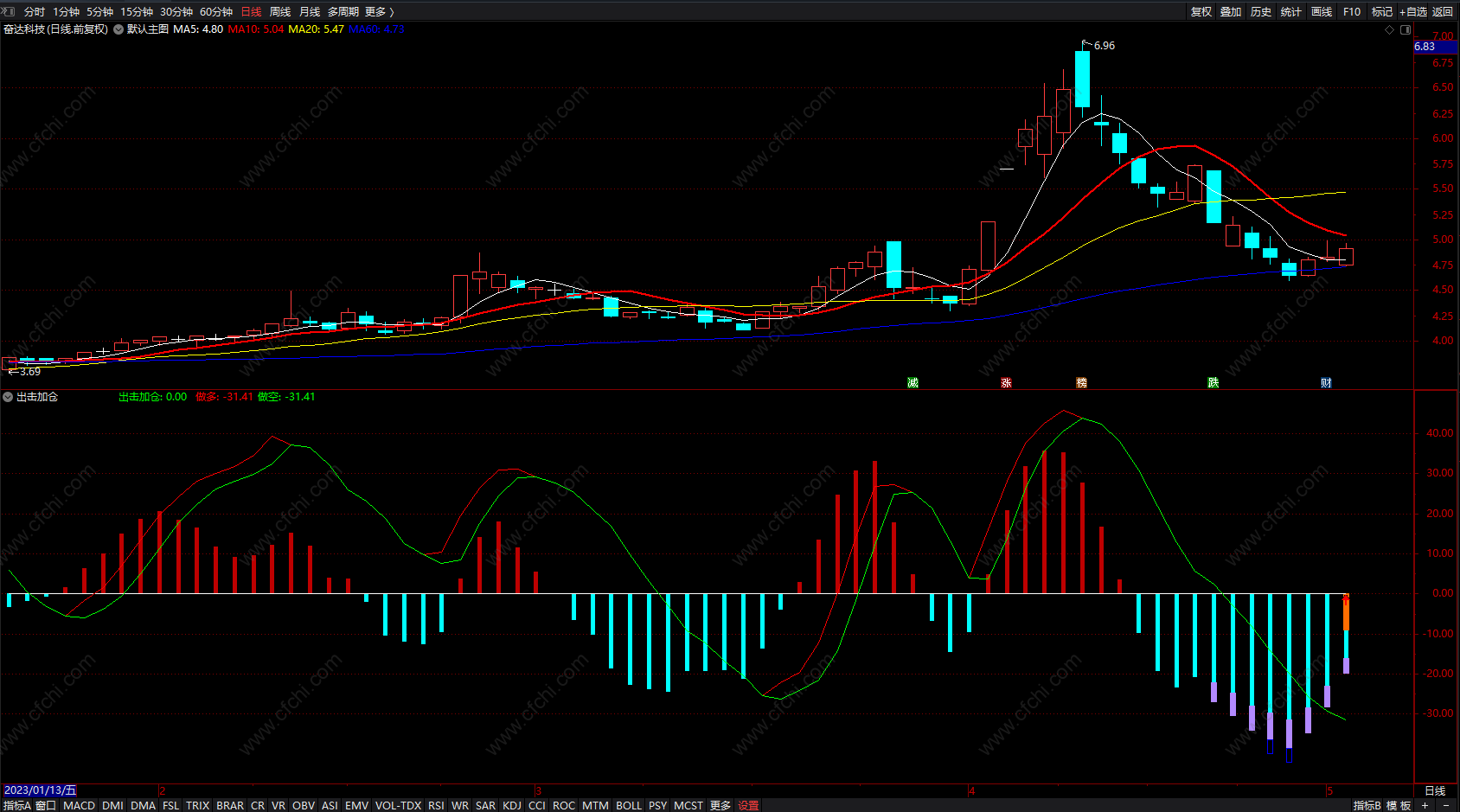The width and height of the screenshot is (1460, 812).
Task: Select the CR indicator
Action: 258,805
